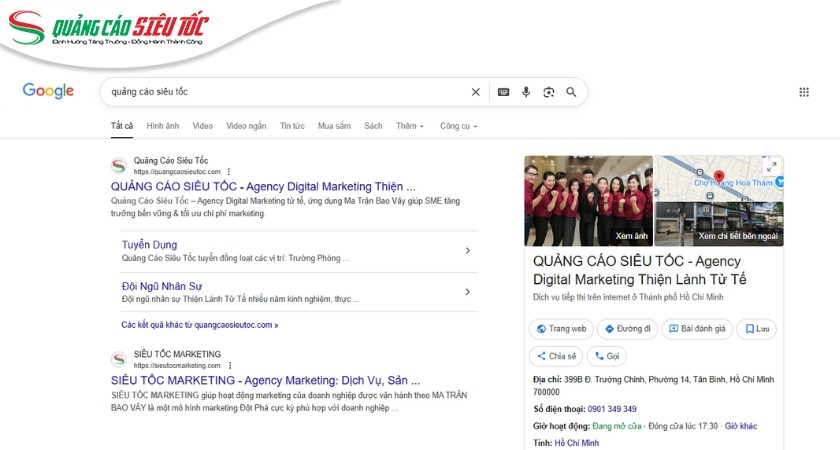Open the on-screen keyboard input tool

[503, 92]
